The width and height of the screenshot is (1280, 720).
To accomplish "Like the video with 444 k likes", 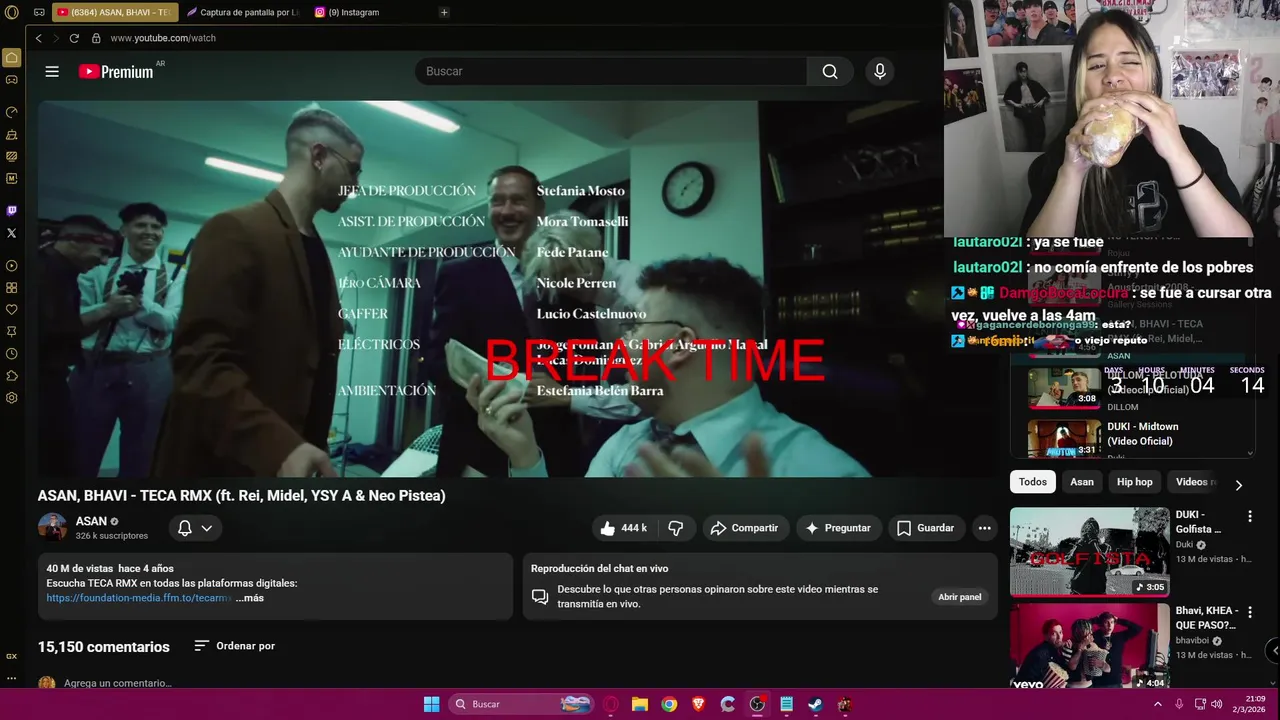I will point(623,528).
